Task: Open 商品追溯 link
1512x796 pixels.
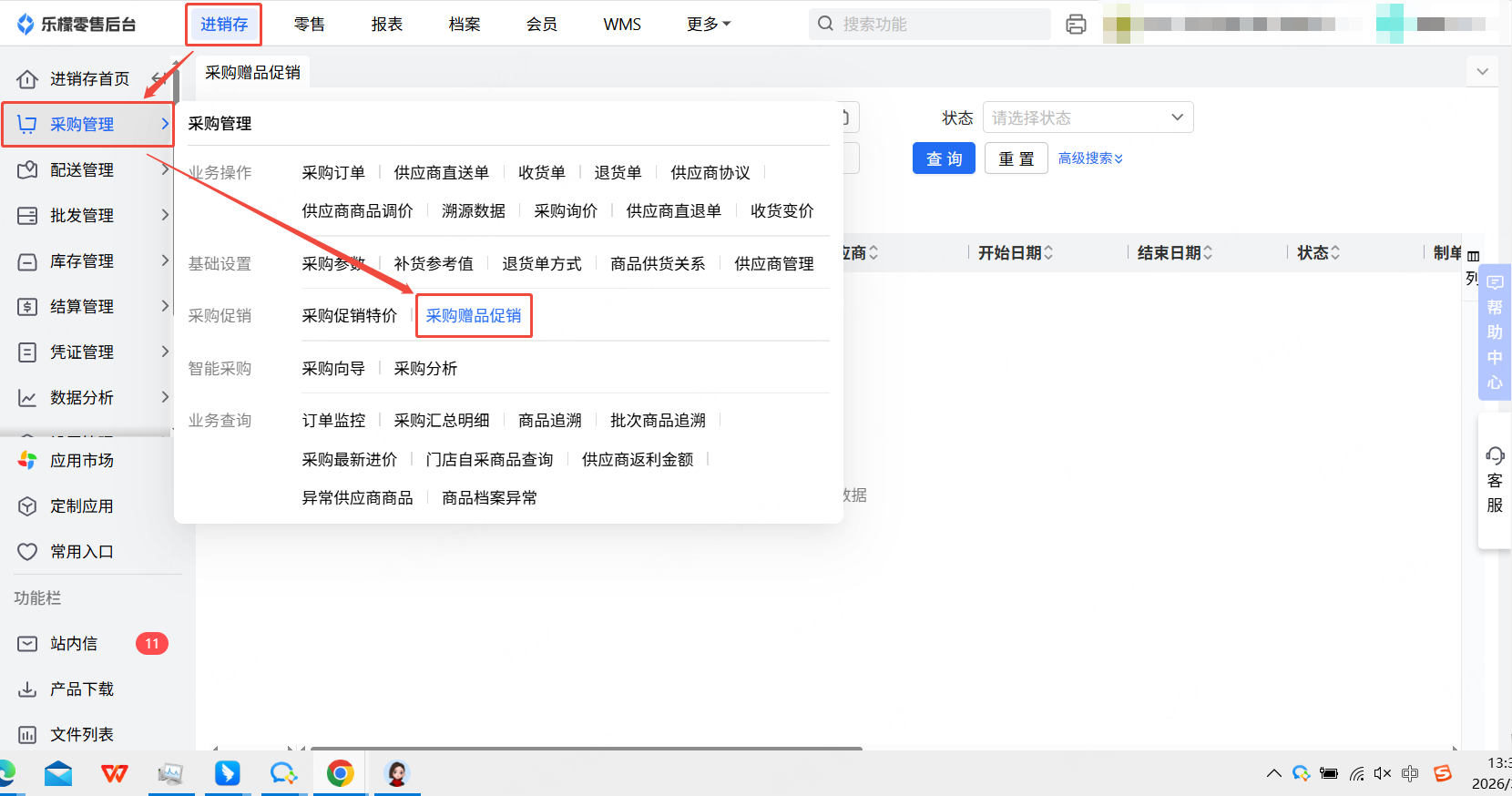Action: click(549, 420)
